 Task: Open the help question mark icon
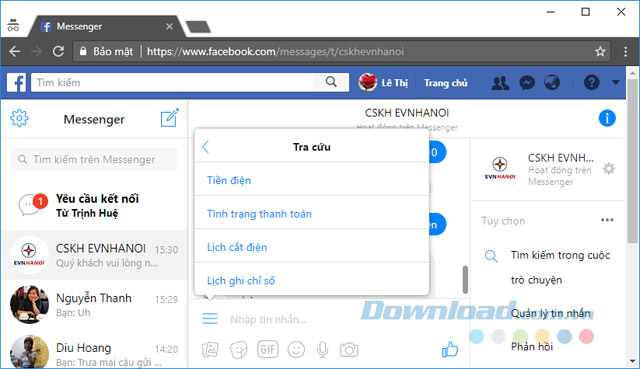[x=591, y=83]
